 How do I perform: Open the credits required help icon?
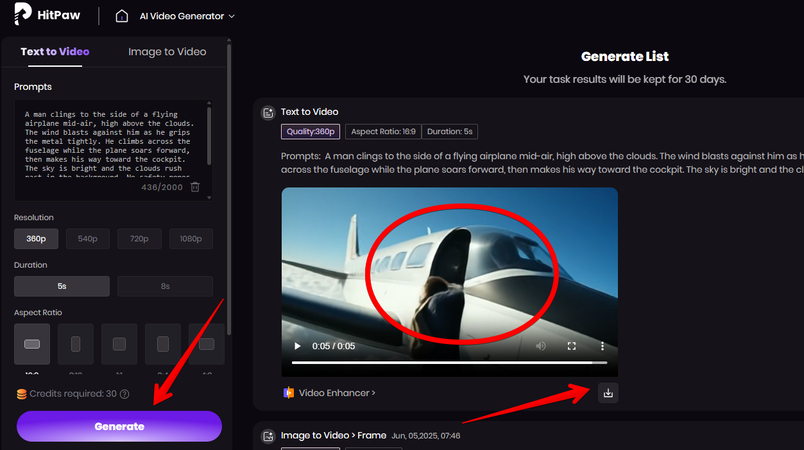[x=125, y=394]
